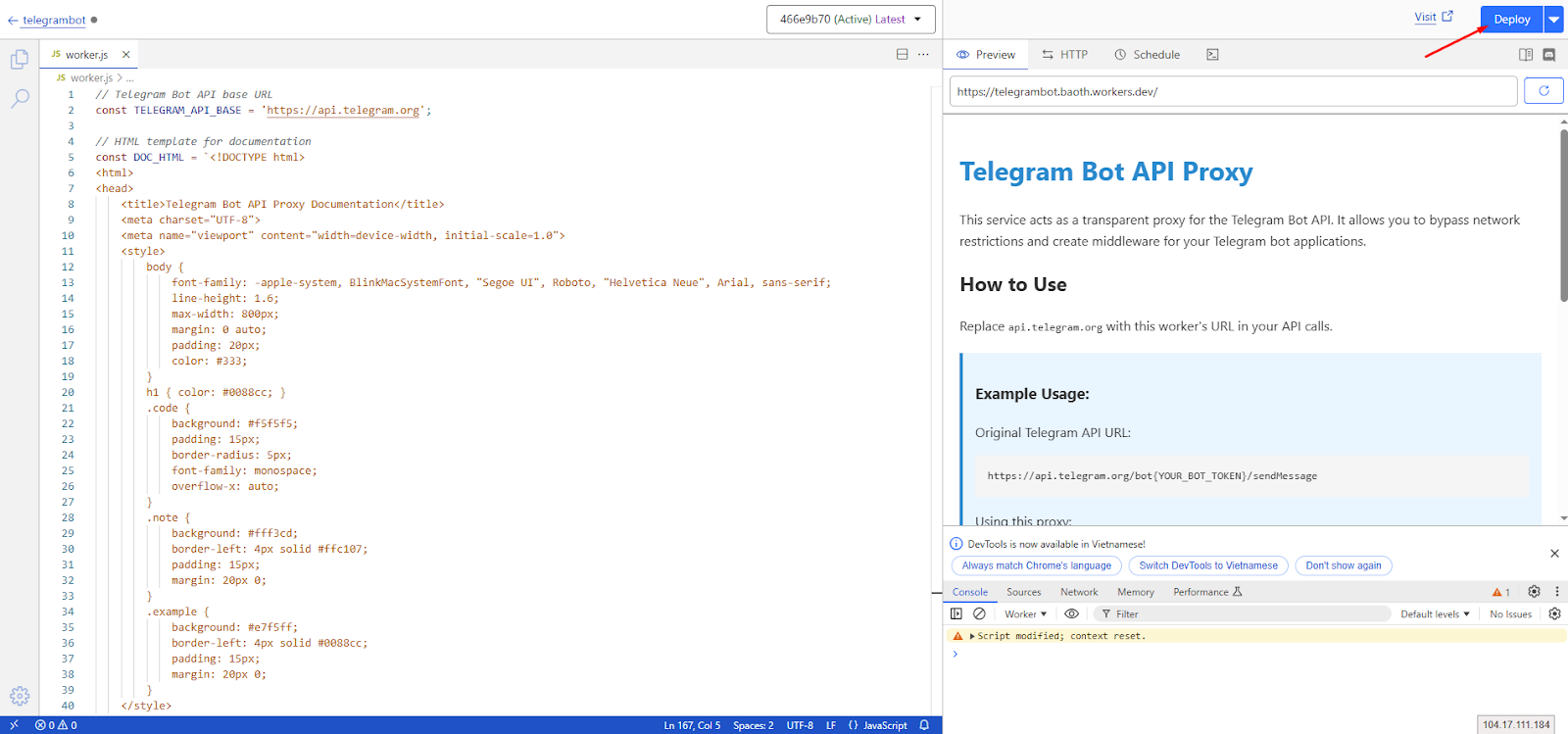1568x734 pixels.
Task: Click Spaces: 2 indentation in status bar
Action: click(753, 725)
